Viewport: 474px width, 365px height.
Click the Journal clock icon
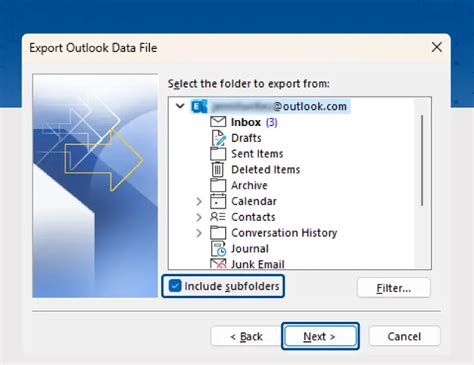pos(219,248)
